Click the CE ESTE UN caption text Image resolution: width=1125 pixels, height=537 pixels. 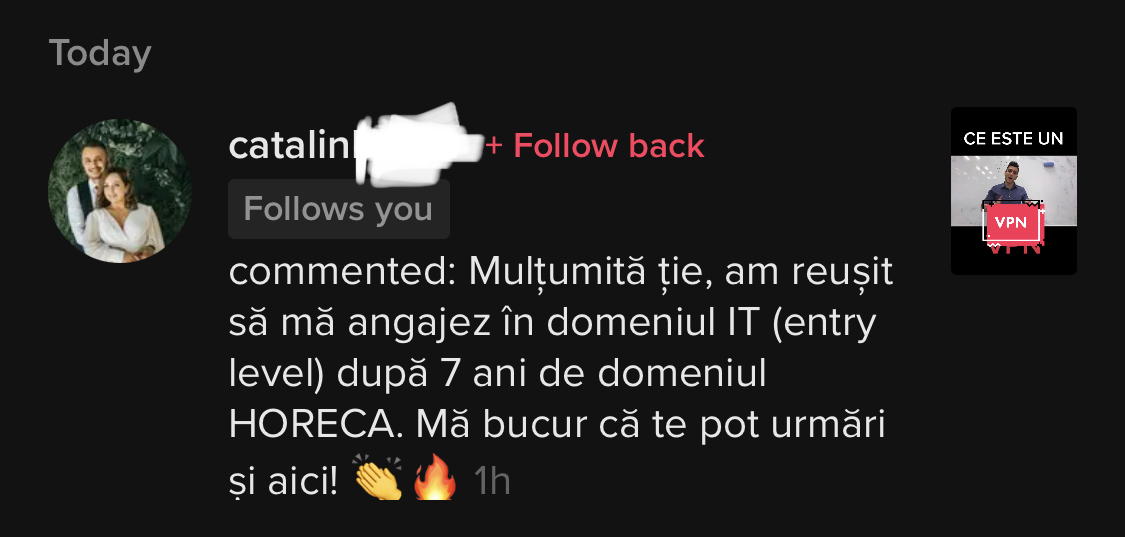click(1013, 139)
